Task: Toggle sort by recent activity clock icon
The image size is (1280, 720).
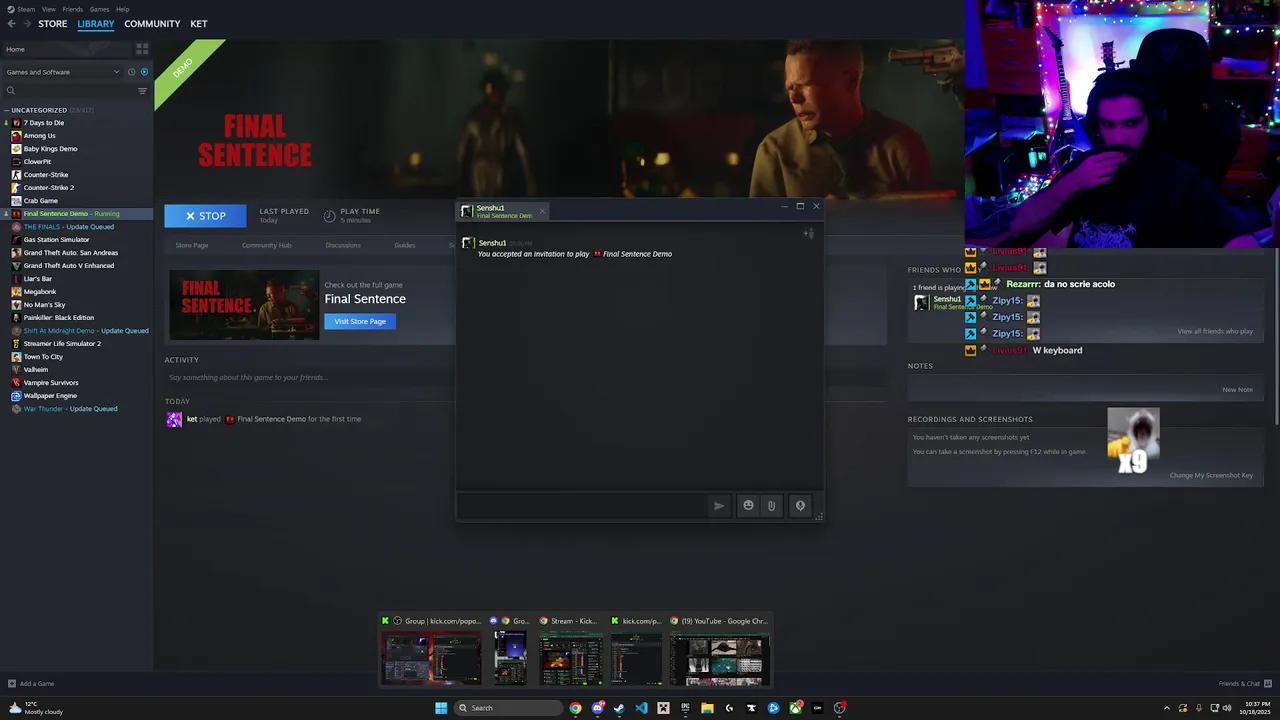Action: 131,72
